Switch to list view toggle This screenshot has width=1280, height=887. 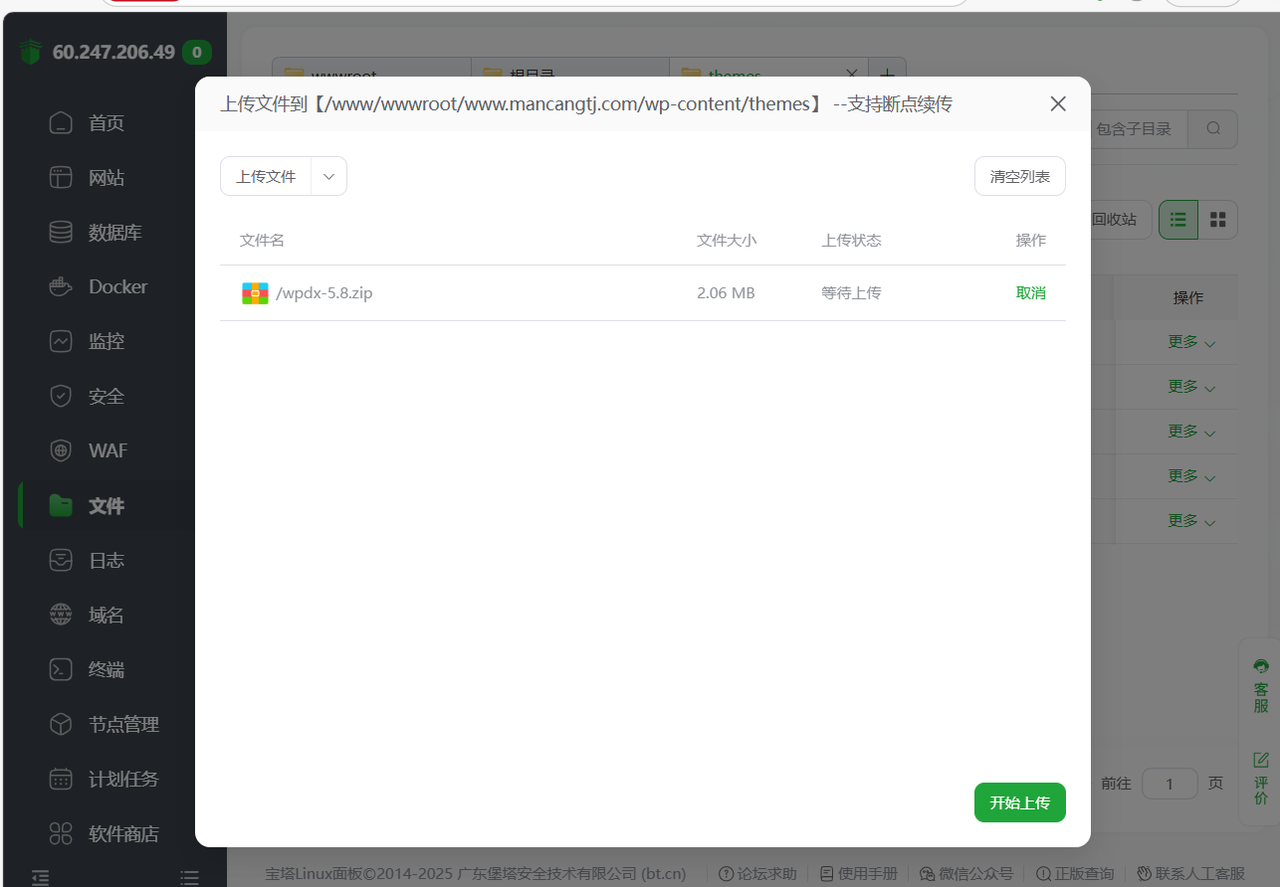1178,220
